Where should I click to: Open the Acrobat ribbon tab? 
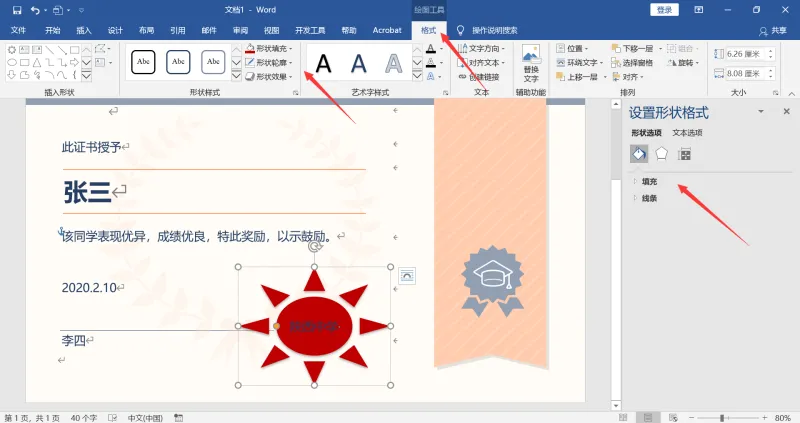tap(387, 30)
